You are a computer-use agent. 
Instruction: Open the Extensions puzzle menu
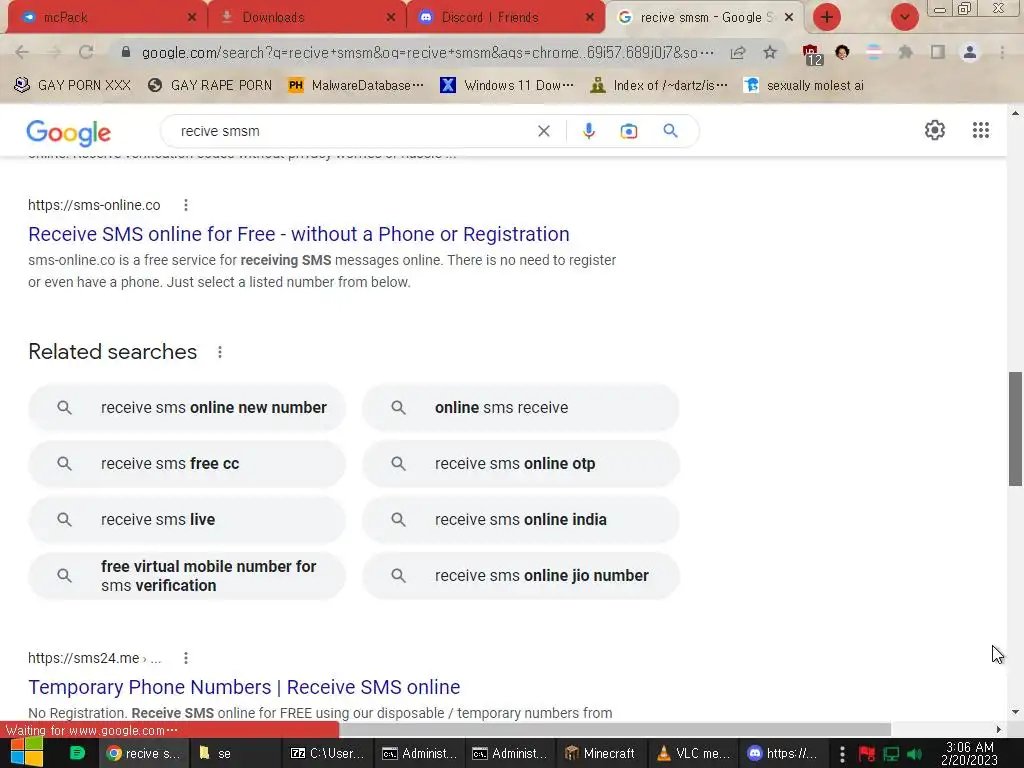905,52
